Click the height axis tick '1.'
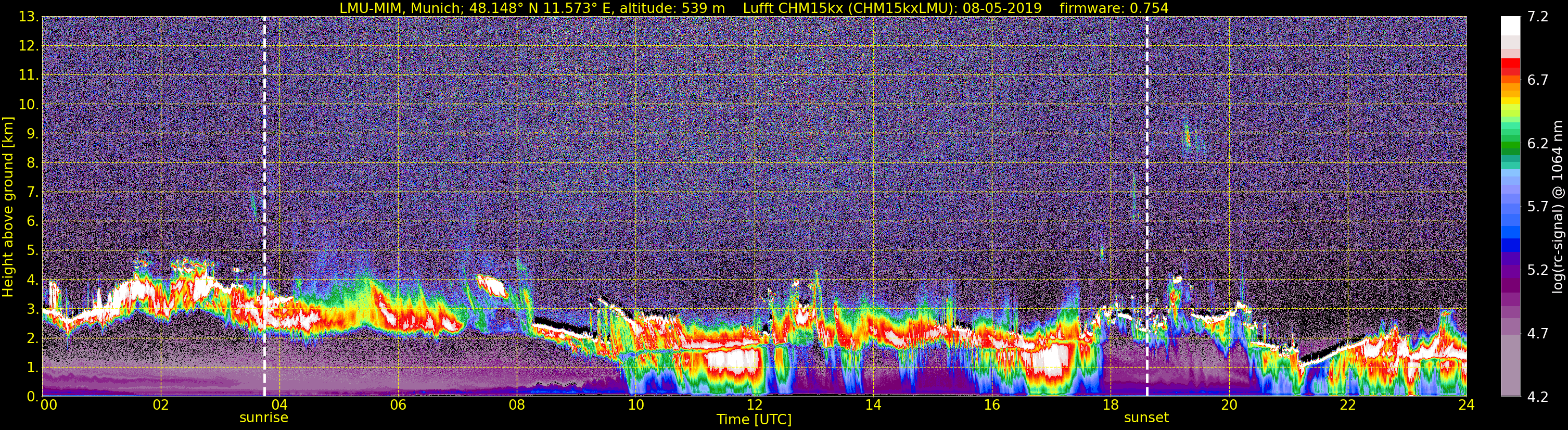This screenshot has height=430, width=1568. click(33, 368)
